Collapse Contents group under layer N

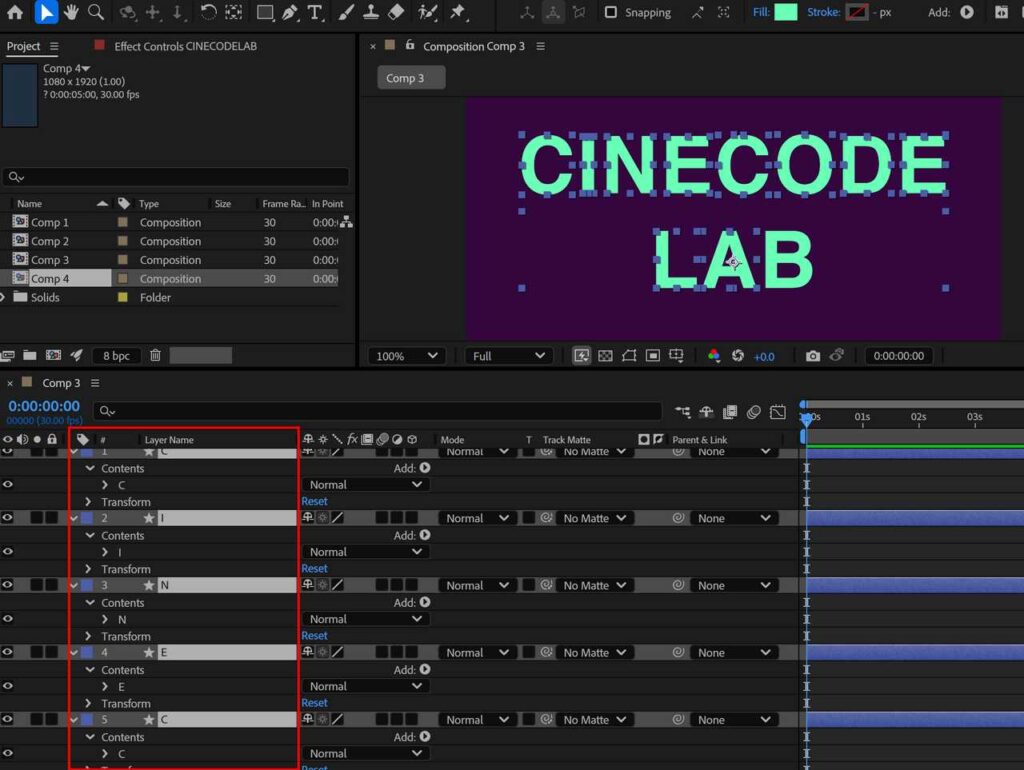pos(90,602)
